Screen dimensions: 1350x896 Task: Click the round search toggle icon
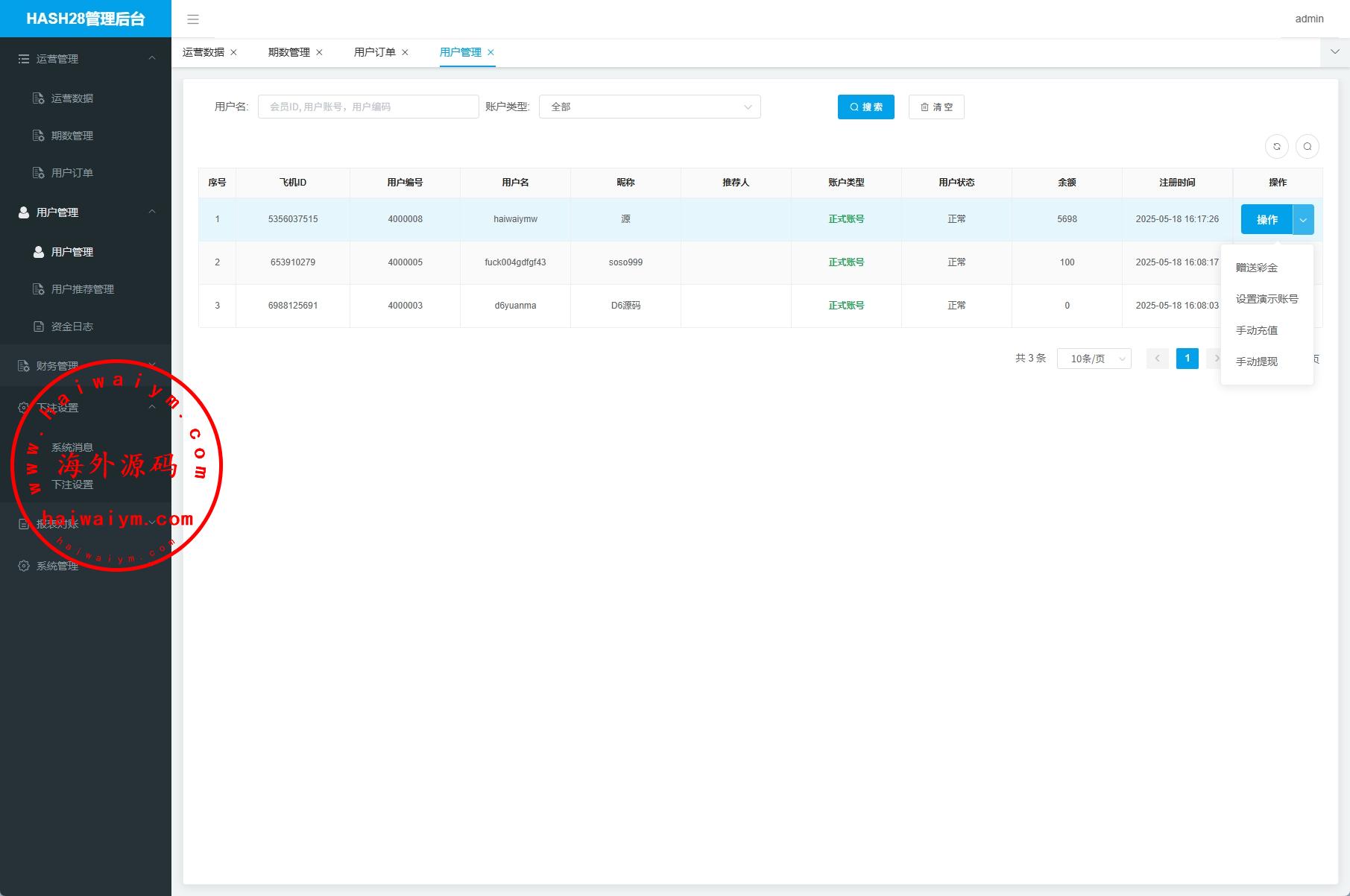click(1307, 147)
